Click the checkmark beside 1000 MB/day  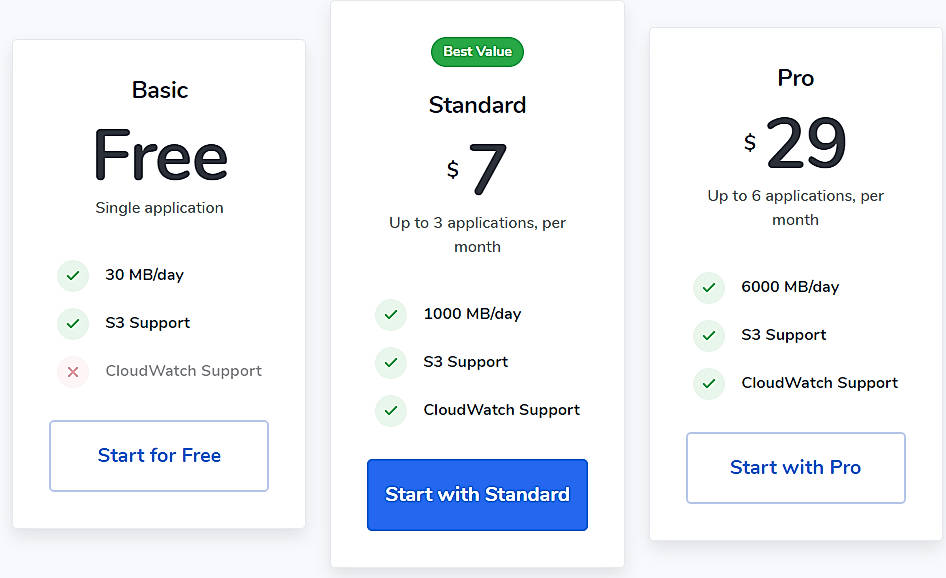pyautogui.click(x=391, y=313)
